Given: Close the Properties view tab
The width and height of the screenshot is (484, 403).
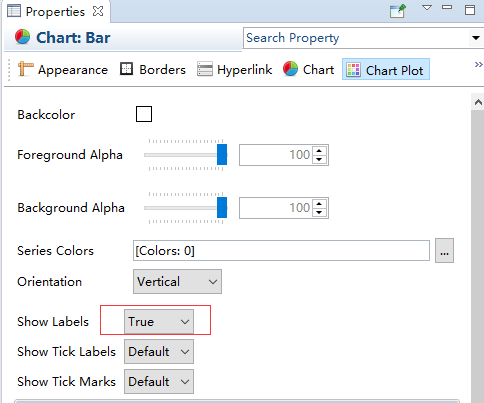Looking at the screenshot, I should coord(98,11).
